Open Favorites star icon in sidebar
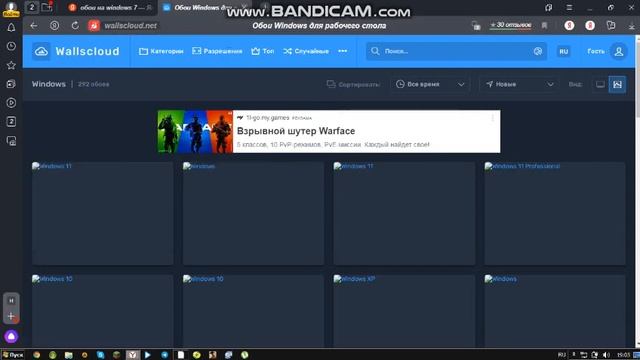The image size is (640, 360). (x=11, y=65)
